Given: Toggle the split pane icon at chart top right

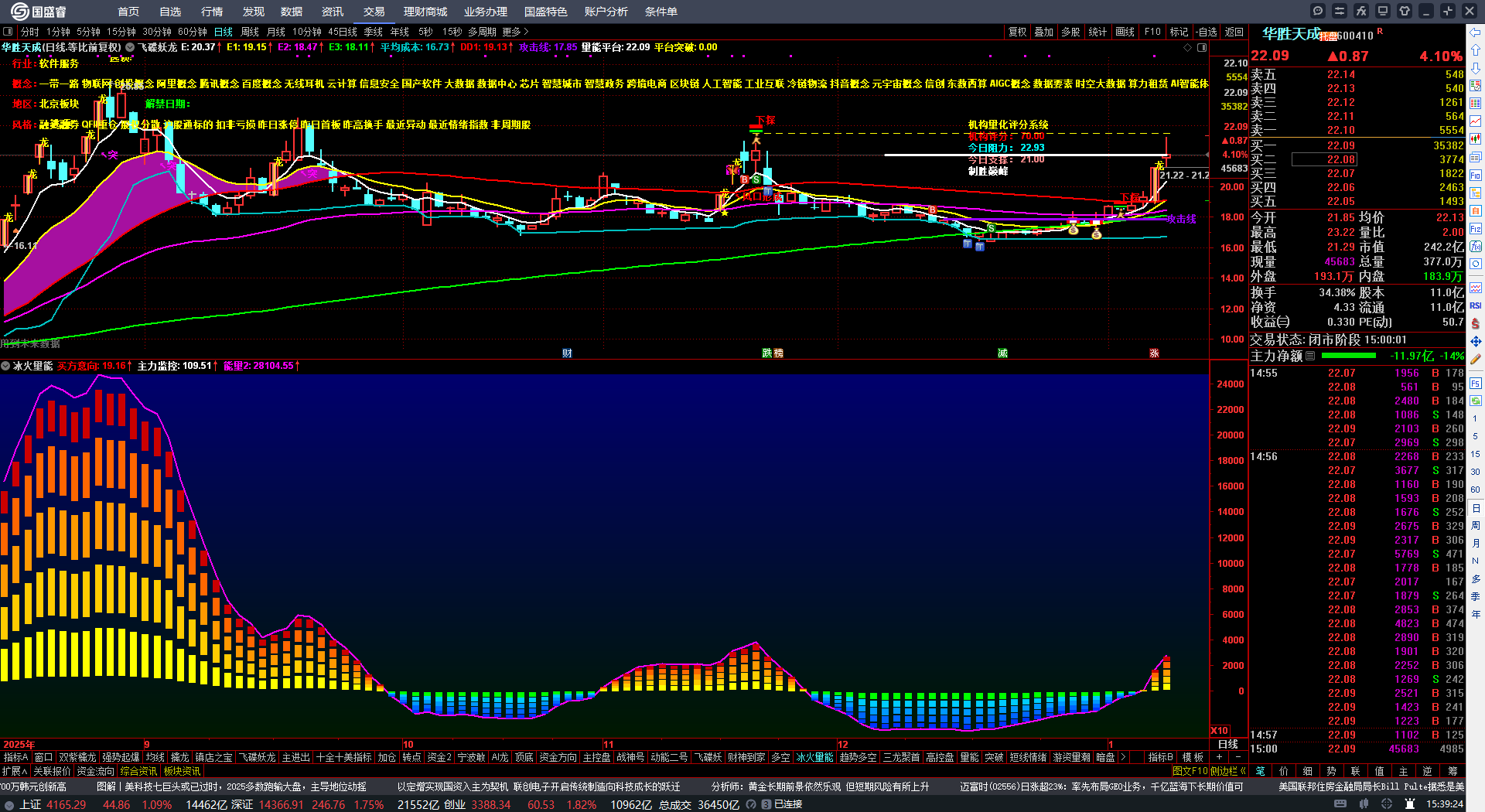Looking at the screenshot, I should click(x=1202, y=48).
